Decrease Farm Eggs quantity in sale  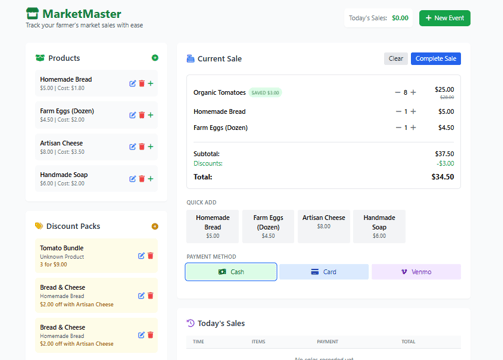tap(398, 127)
